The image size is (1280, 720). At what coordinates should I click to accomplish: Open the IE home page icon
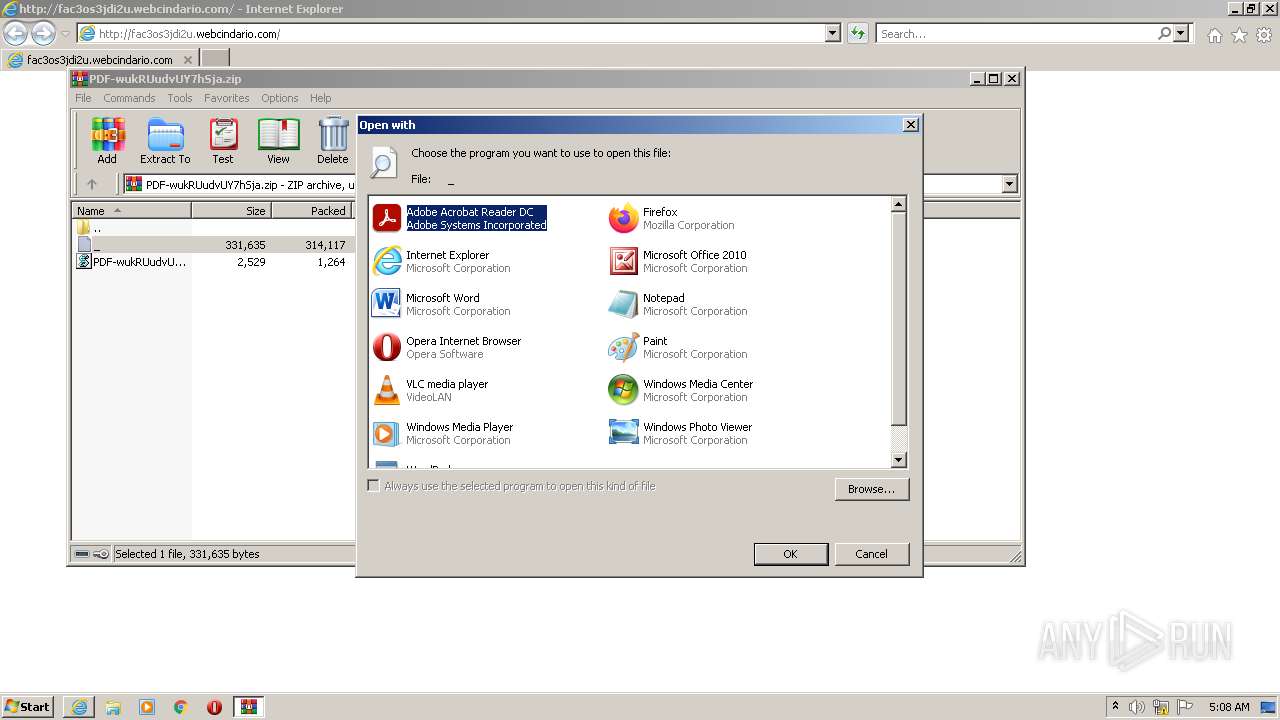(x=1214, y=35)
